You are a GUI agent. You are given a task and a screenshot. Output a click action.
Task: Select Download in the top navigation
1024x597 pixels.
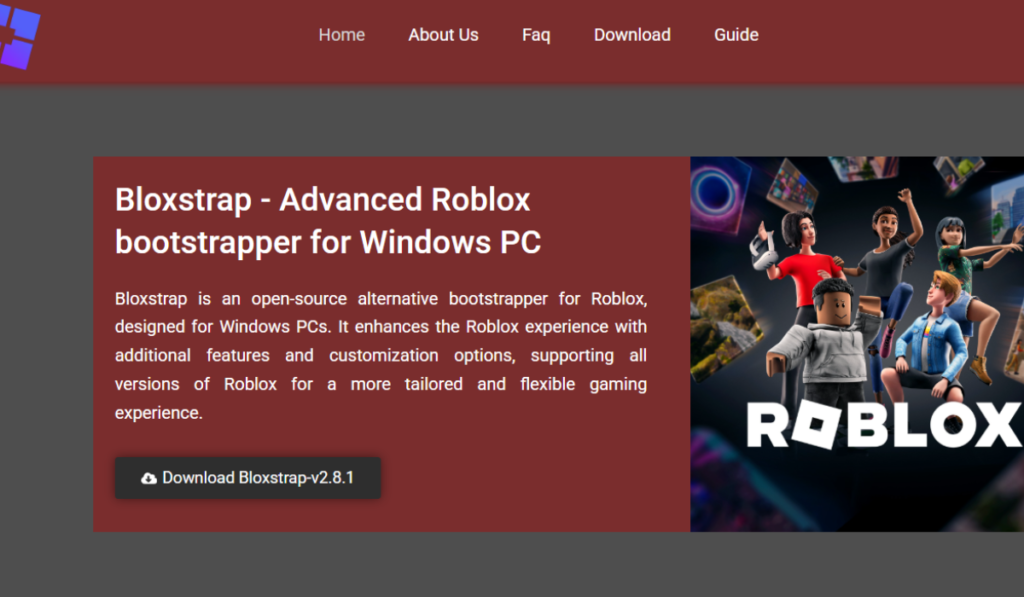point(632,35)
